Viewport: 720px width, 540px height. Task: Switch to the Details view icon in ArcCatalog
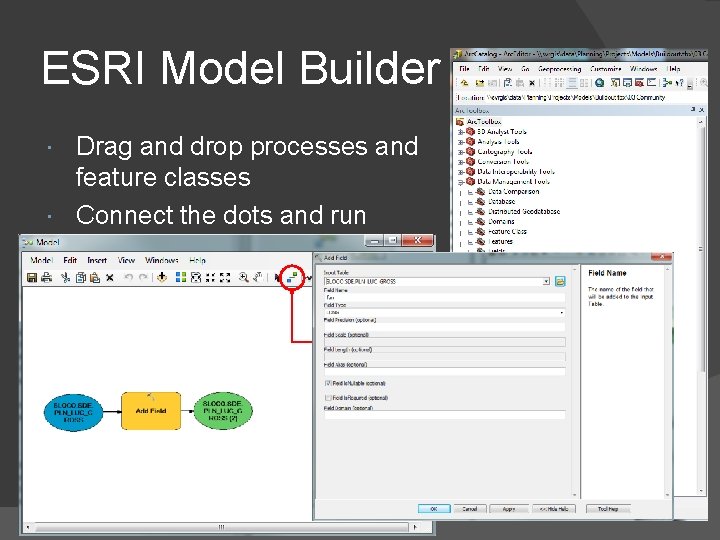(572, 83)
